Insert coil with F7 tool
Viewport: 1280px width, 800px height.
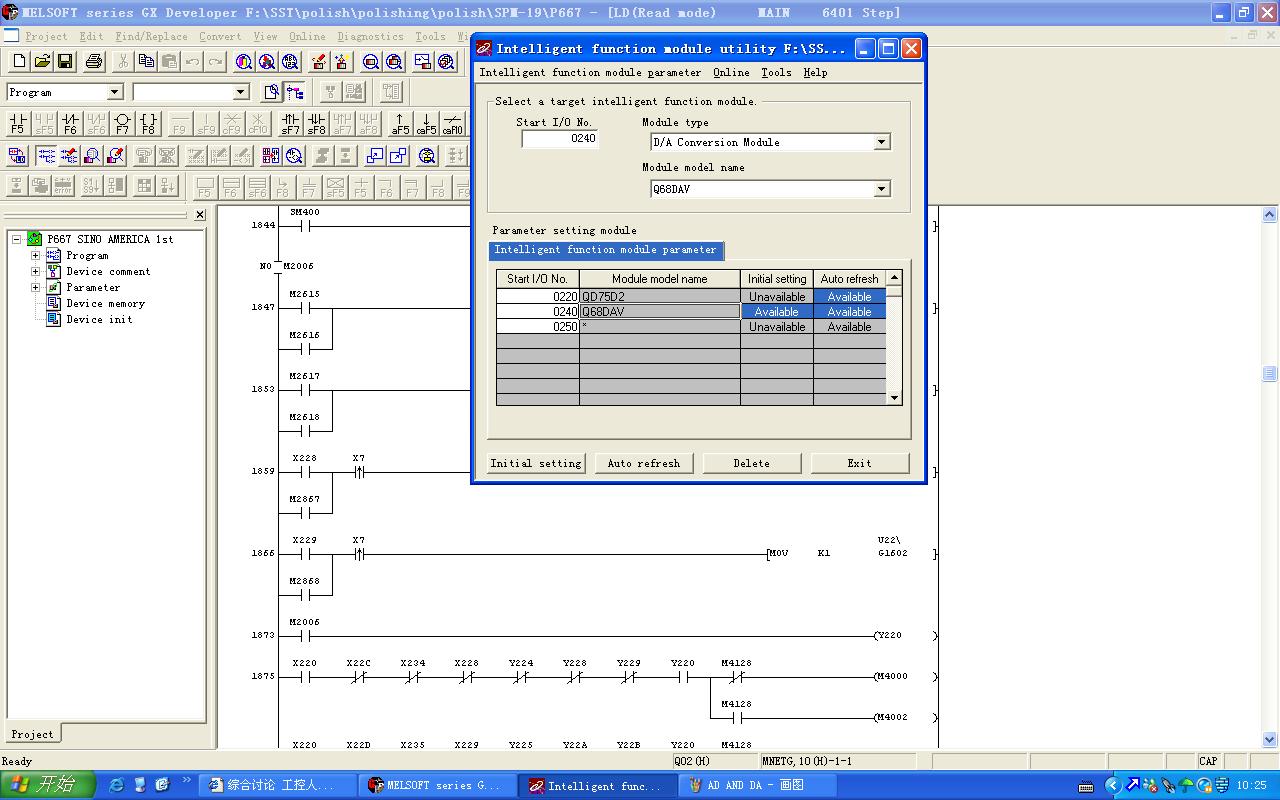pyautogui.click(x=122, y=123)
